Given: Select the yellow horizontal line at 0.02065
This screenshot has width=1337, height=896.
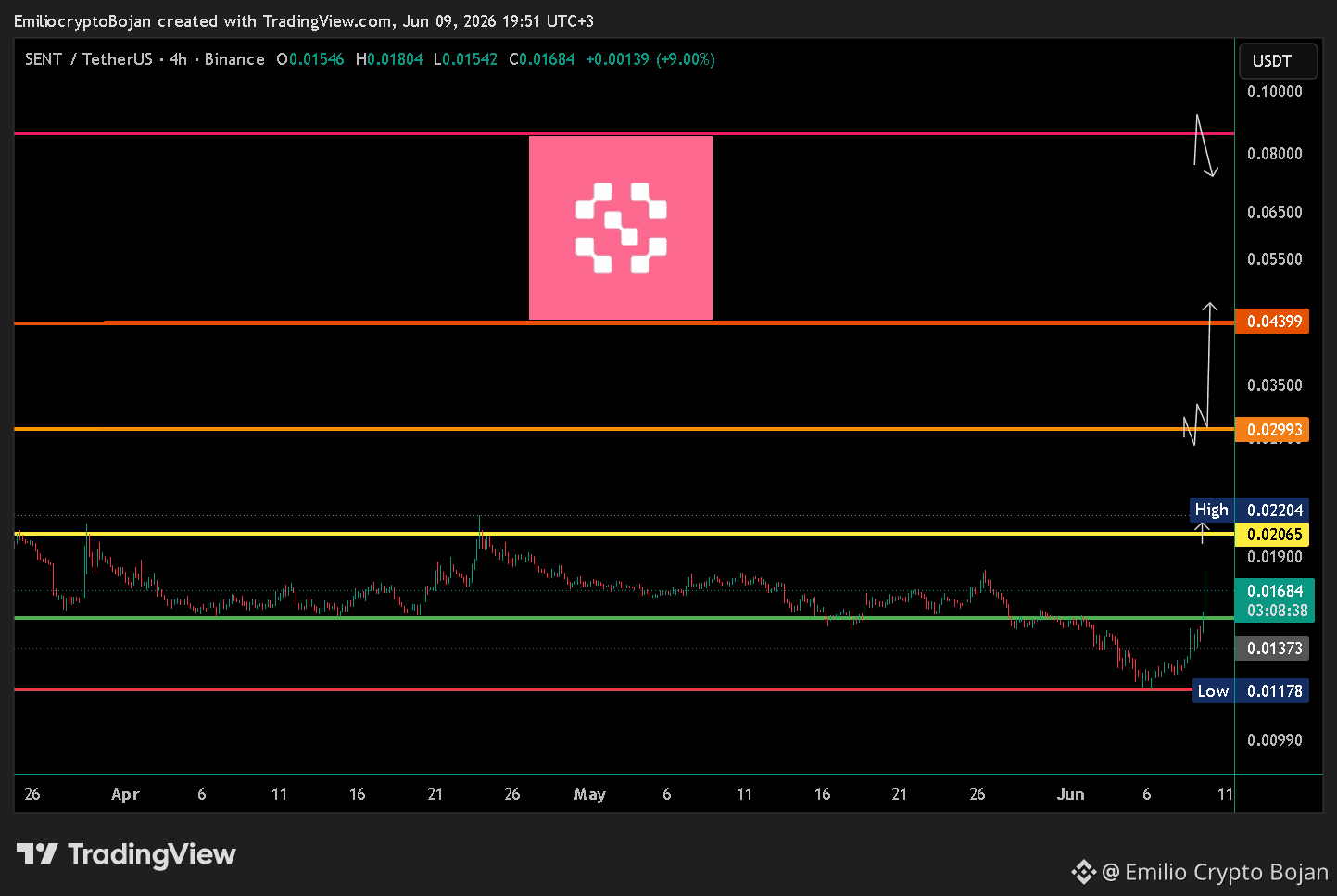Looking at the screenshot, I should click(x=624, y=534).
